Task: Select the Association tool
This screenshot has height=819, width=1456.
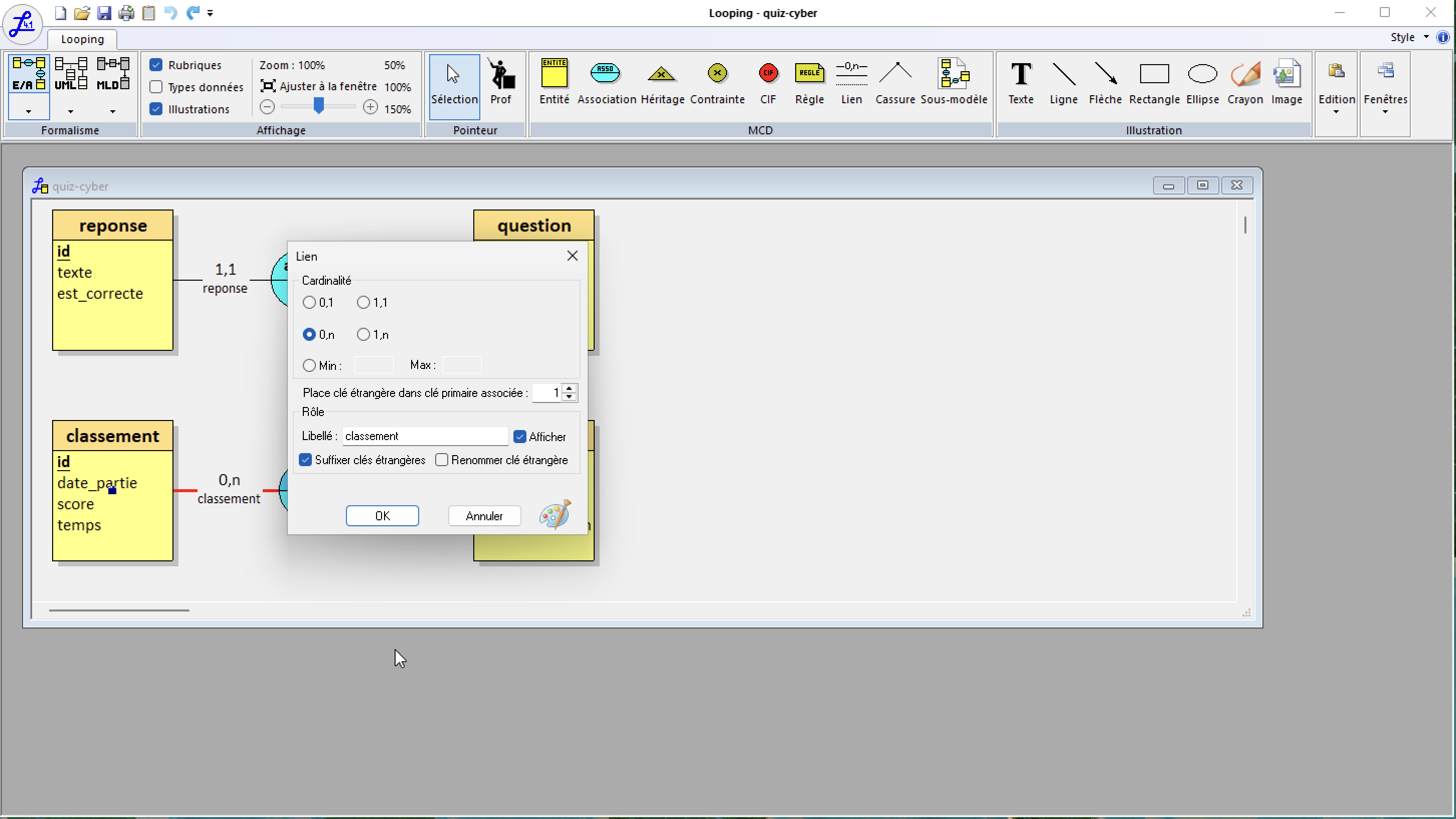Action: 606,83
